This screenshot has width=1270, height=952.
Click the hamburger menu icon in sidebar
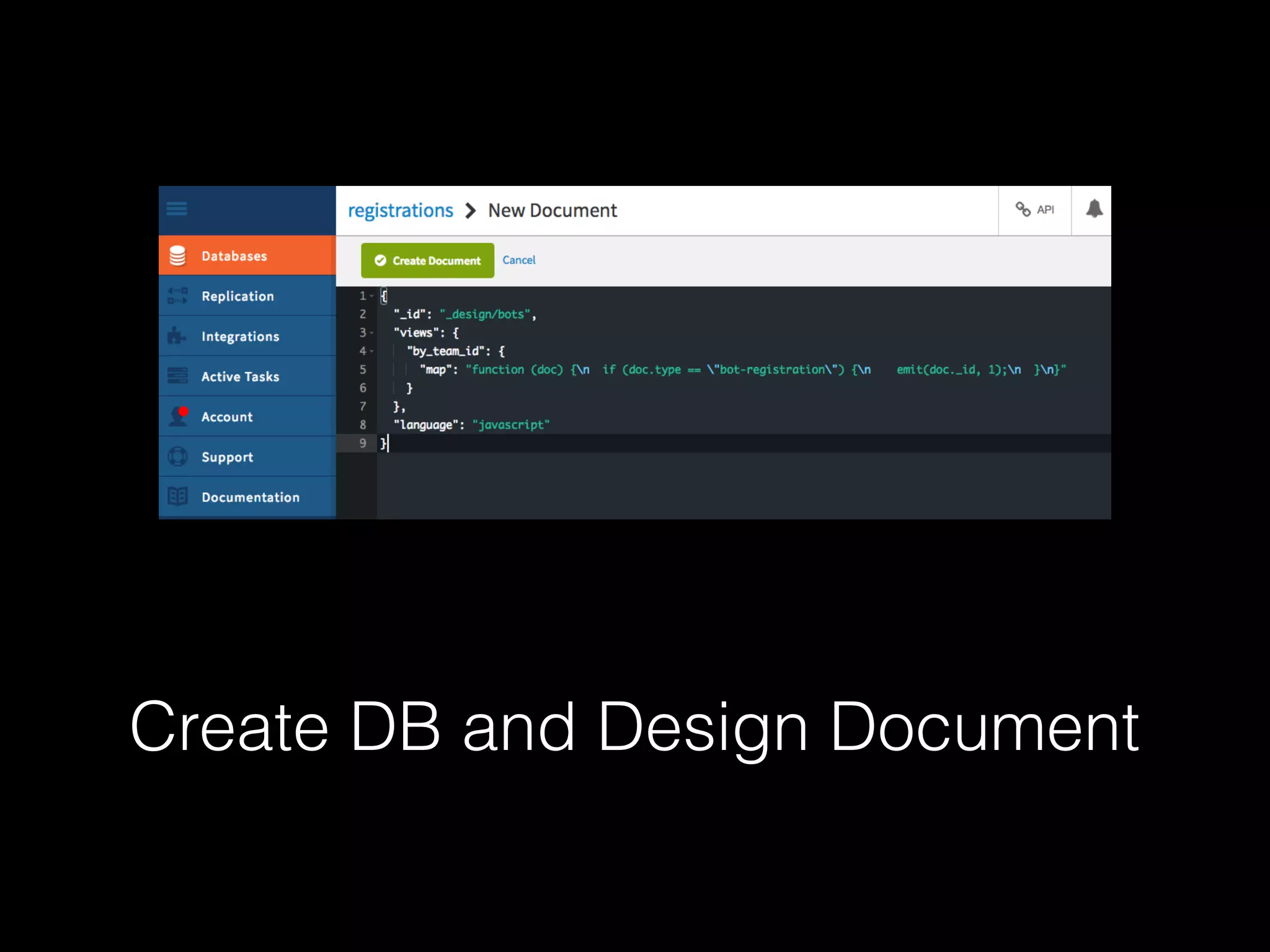[x=177, y=209]
